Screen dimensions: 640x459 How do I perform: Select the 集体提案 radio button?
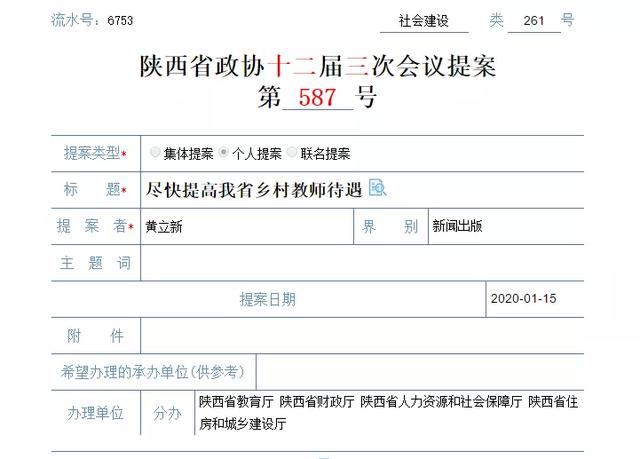tap(155, 152)
